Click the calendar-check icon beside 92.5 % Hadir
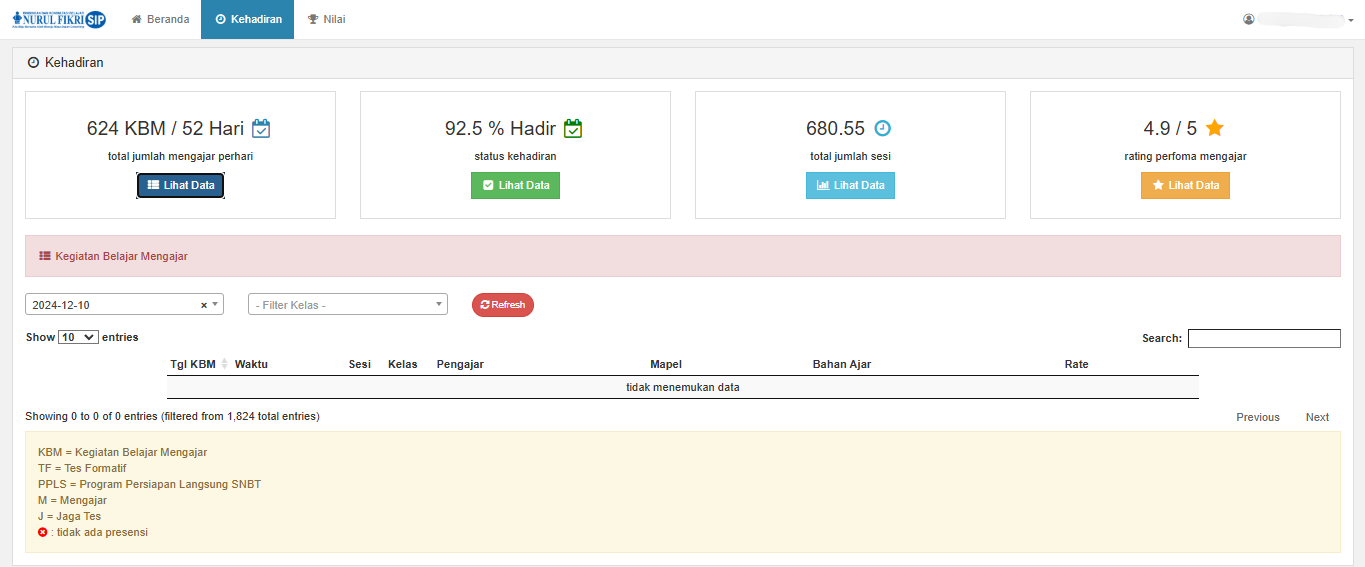This screenshot has height=567, width=1365. (x=573, y=128)
